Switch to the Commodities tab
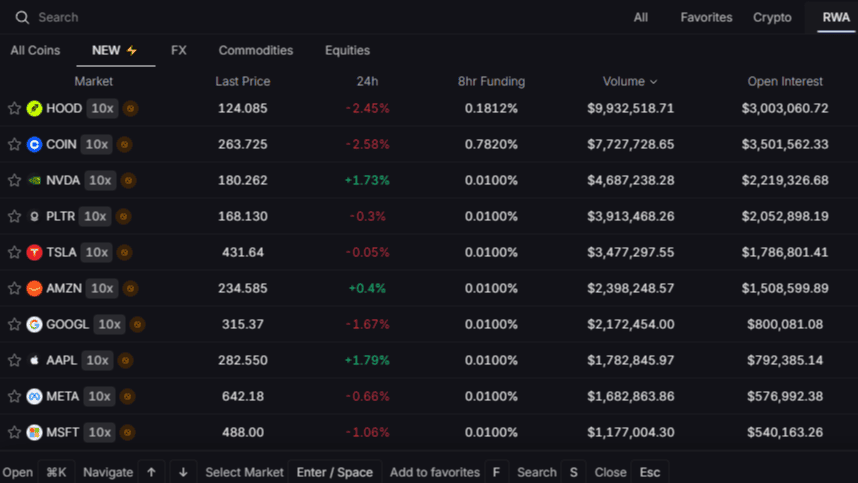Image resolution: width=858 pixels, height=483 pixels. [256, 50]
